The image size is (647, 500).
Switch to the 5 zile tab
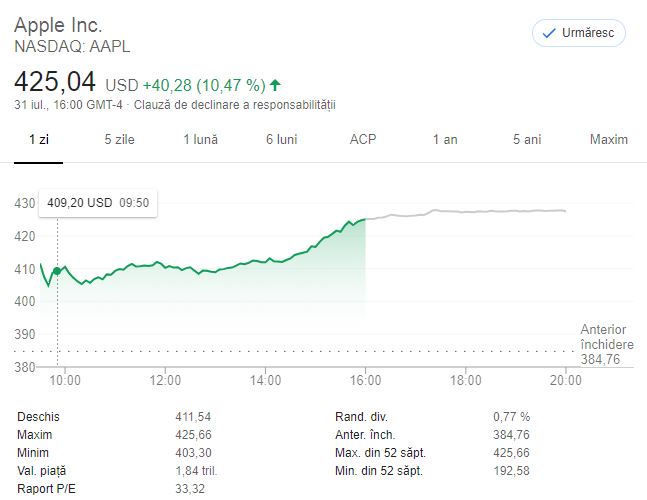coord(119,139)
